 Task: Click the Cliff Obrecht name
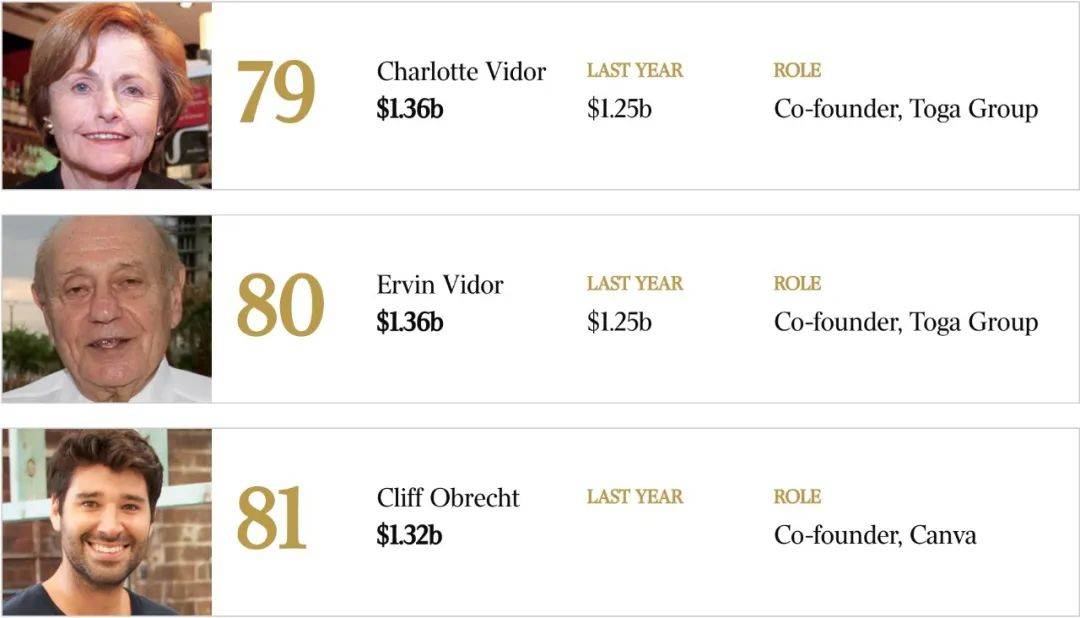point(448,497)
